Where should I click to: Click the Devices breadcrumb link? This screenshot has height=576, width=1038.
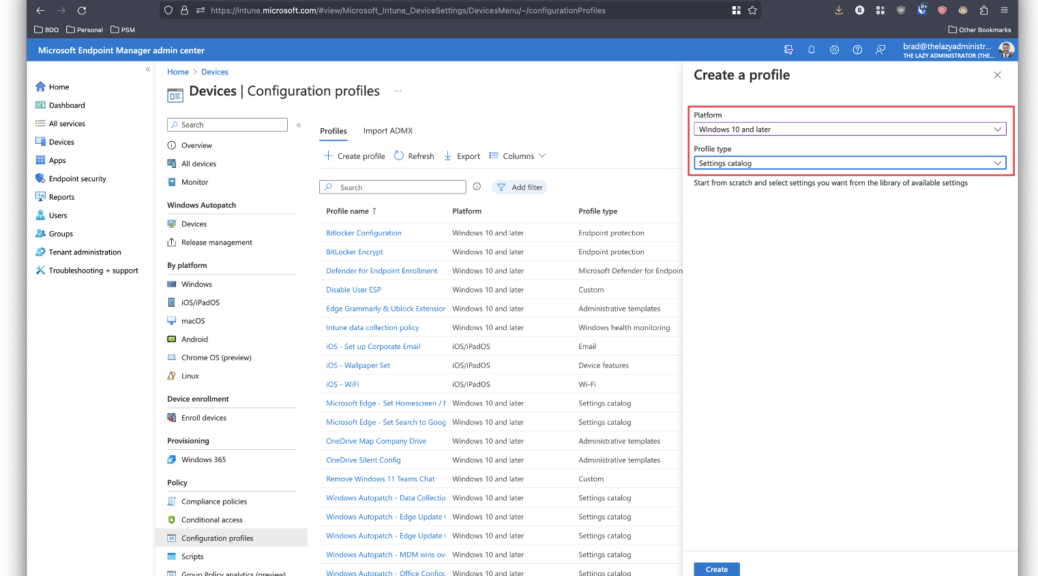214,72
